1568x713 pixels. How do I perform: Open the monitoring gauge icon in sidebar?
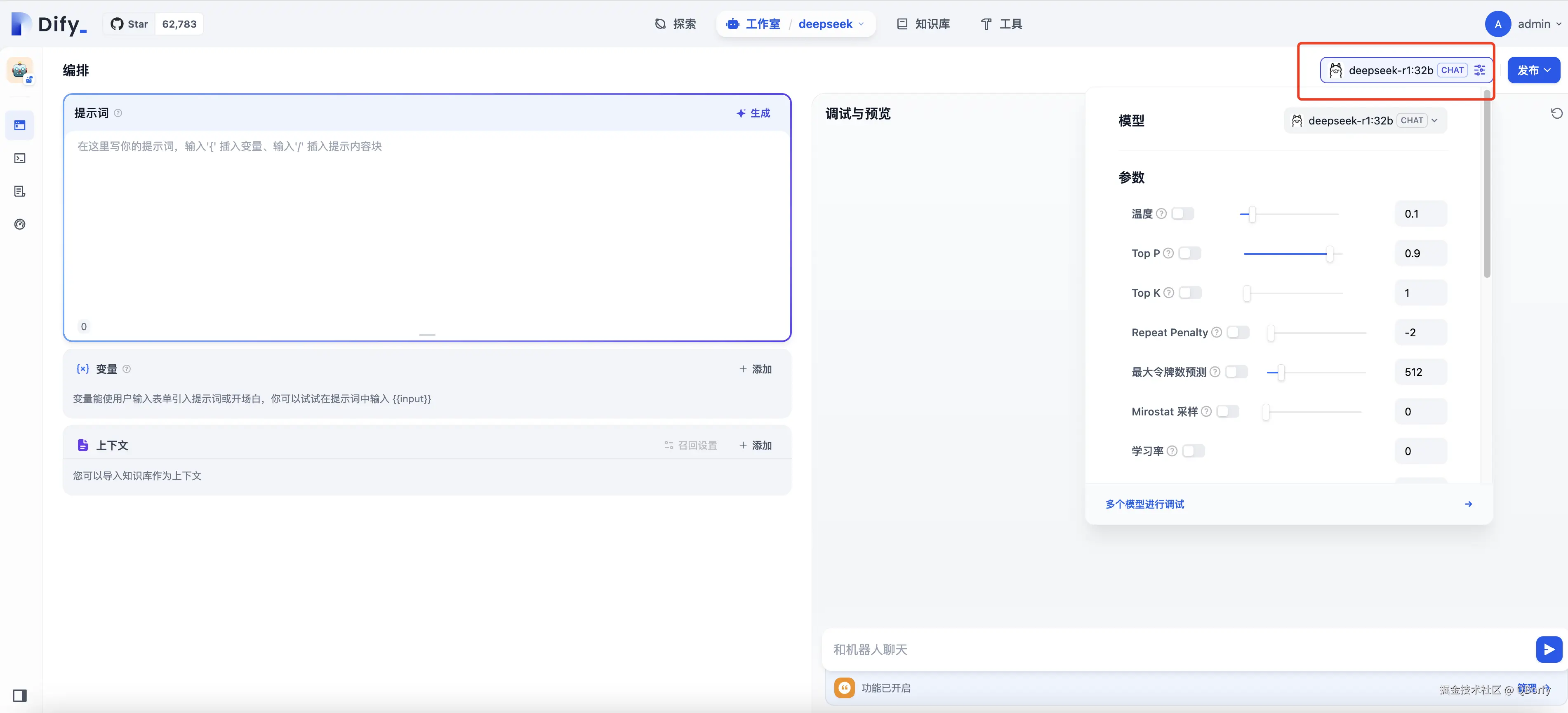19,225
